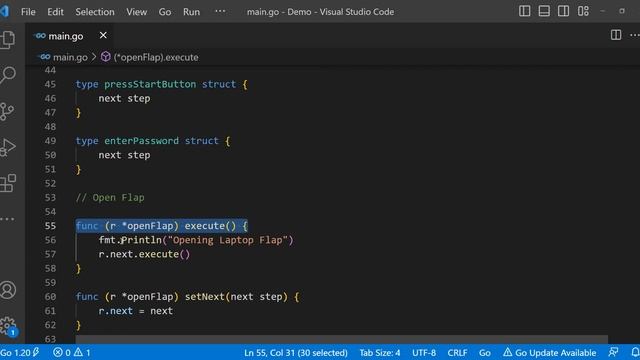Show additional activity bar views ellipsis
Image resolution: width=640 pixels, height=360 pixels.
click(x=7, y=219)
